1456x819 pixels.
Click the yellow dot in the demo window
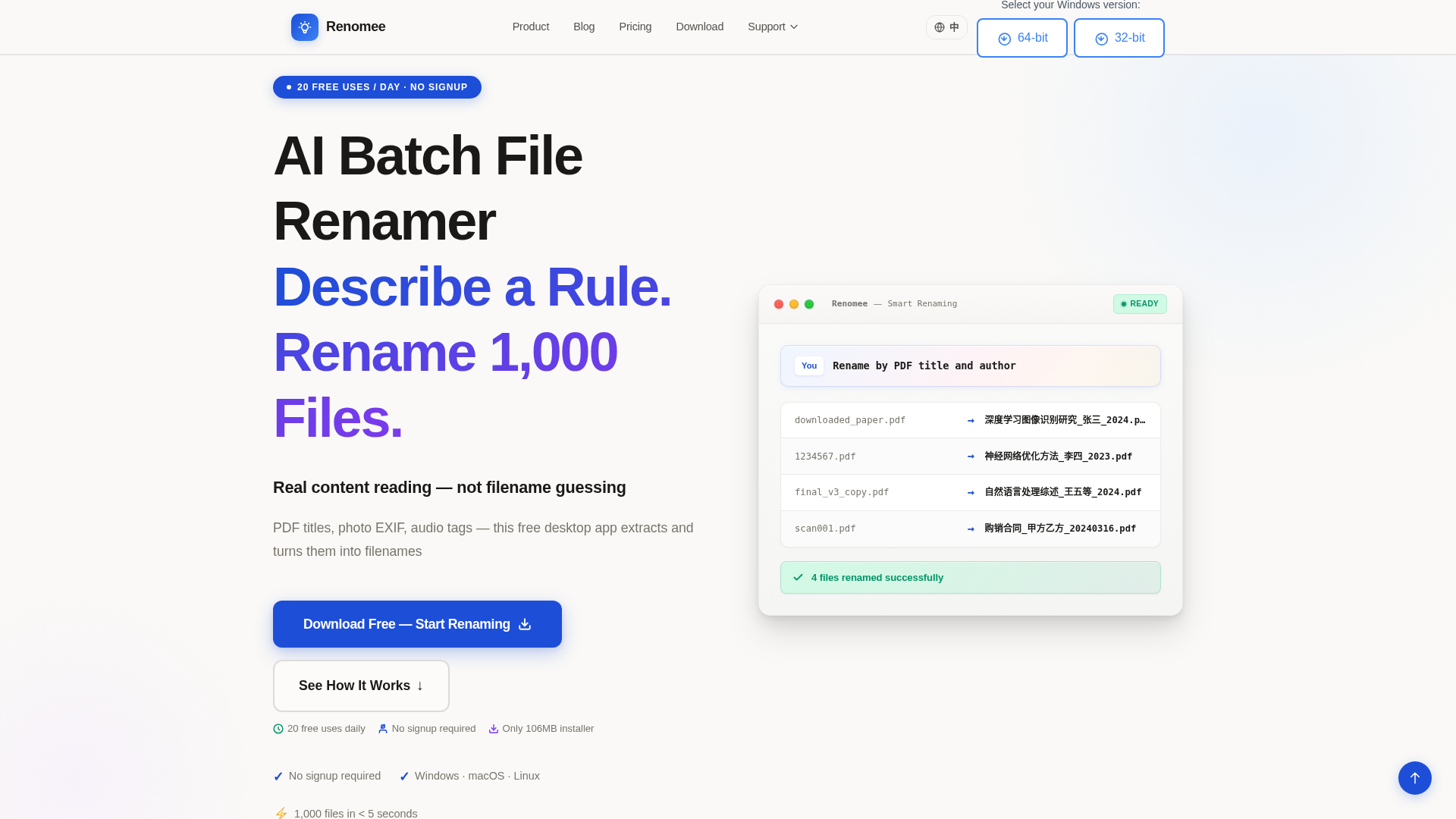[x=794, y=304]
